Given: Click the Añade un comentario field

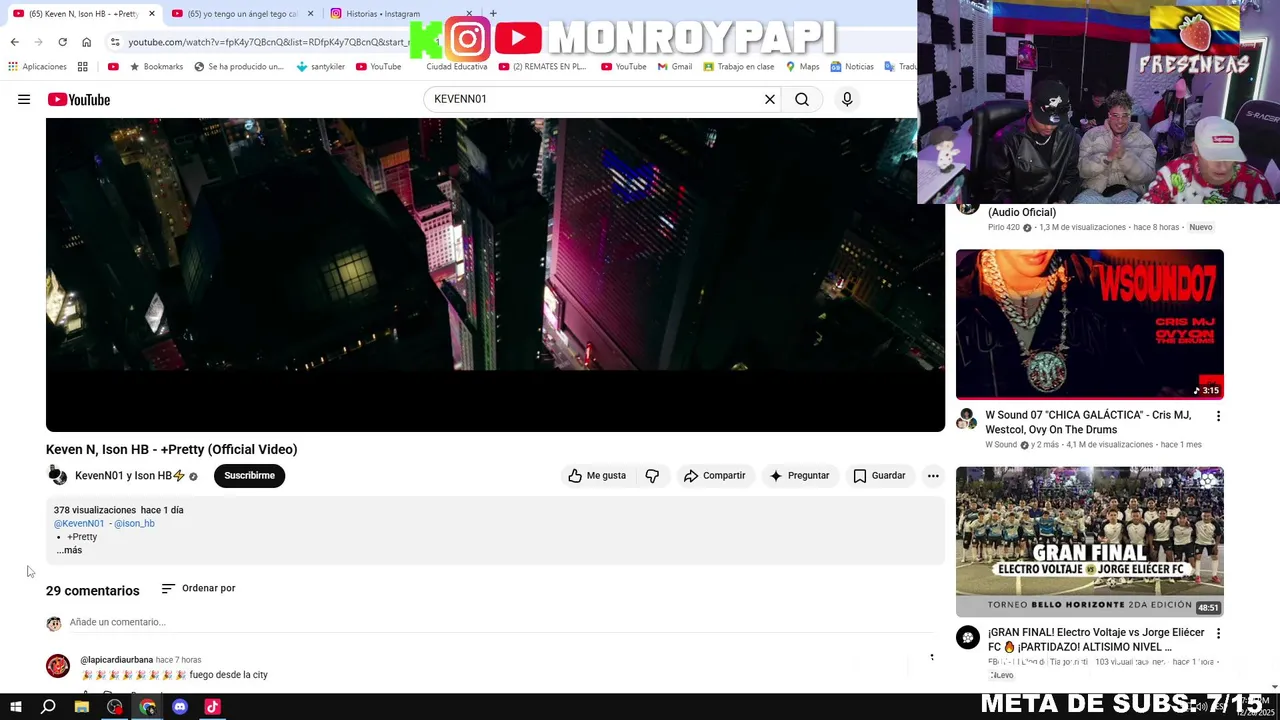Looking at the screenshot, I should [x=500, y=622].
